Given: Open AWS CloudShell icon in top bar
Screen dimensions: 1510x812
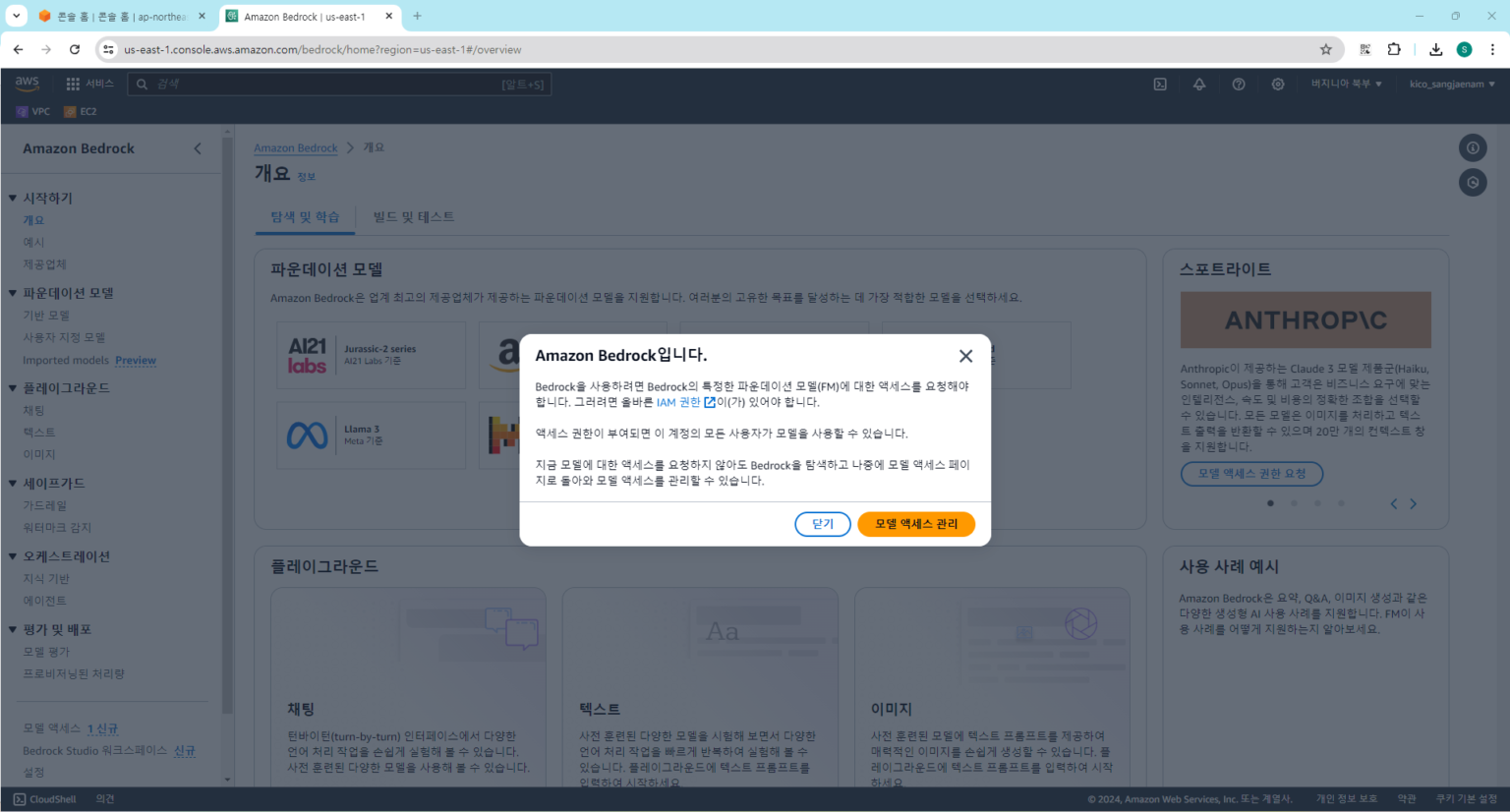Looking at the screenshot, I should 1160,85.
